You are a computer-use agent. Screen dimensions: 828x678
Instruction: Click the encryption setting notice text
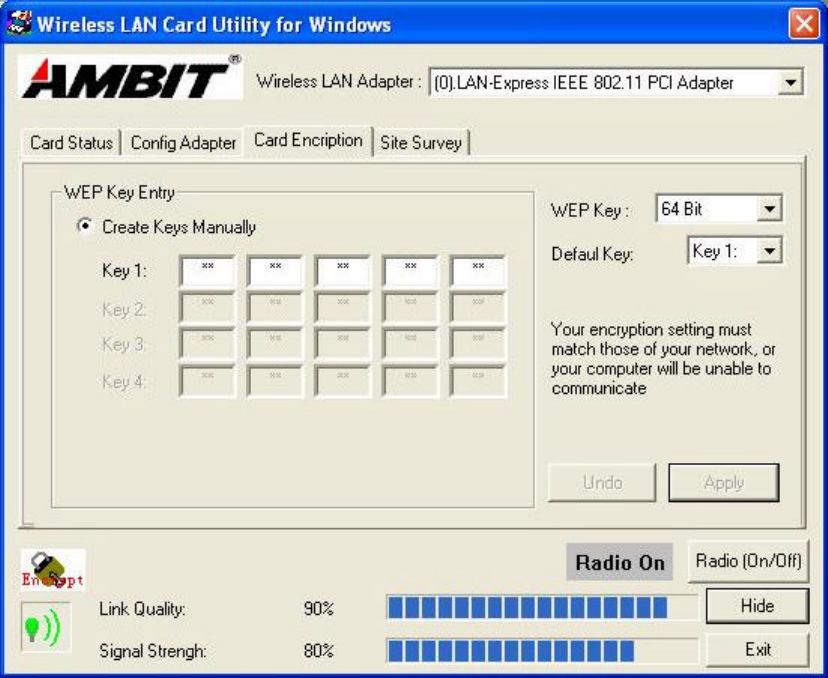(663, 359)
